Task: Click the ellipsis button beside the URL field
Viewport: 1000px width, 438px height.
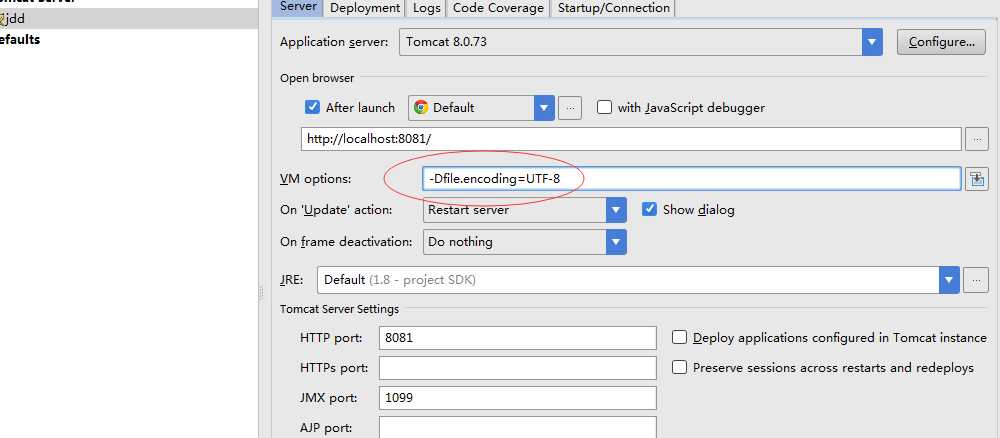Action: pyautogui.click(x=976, y=139)
